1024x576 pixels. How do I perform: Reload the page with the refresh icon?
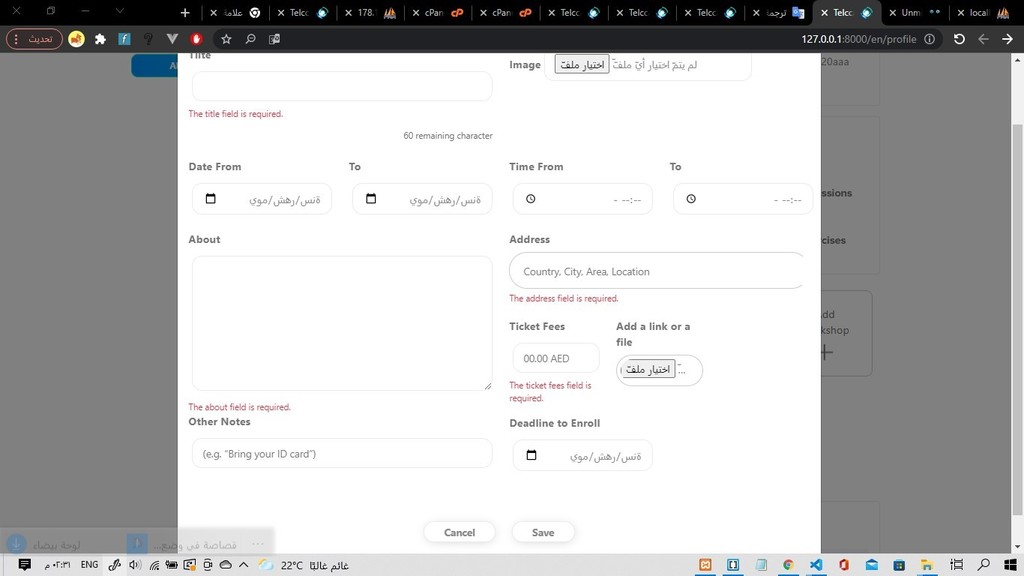[959, 39]
